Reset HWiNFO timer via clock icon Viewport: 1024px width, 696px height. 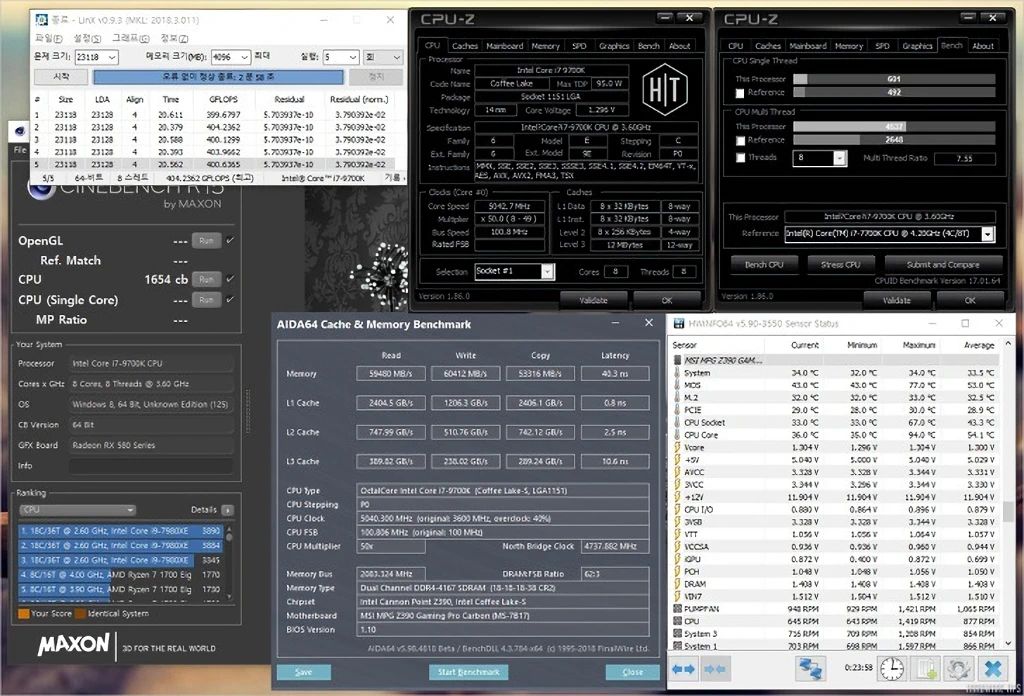click(x=891, y=669)
